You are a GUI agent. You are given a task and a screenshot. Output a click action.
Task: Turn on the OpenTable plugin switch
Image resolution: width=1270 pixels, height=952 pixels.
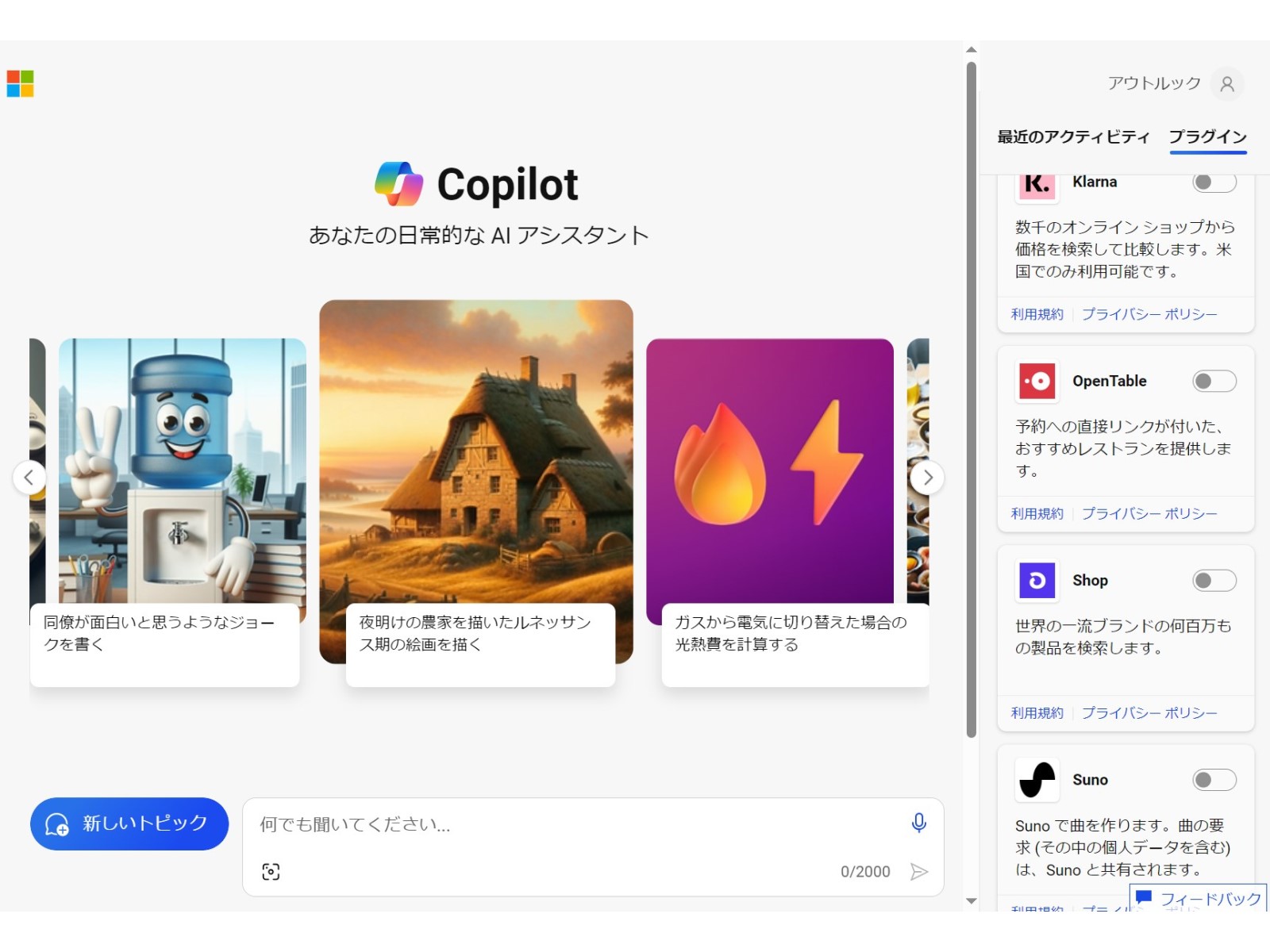(x=1214, y=382)
